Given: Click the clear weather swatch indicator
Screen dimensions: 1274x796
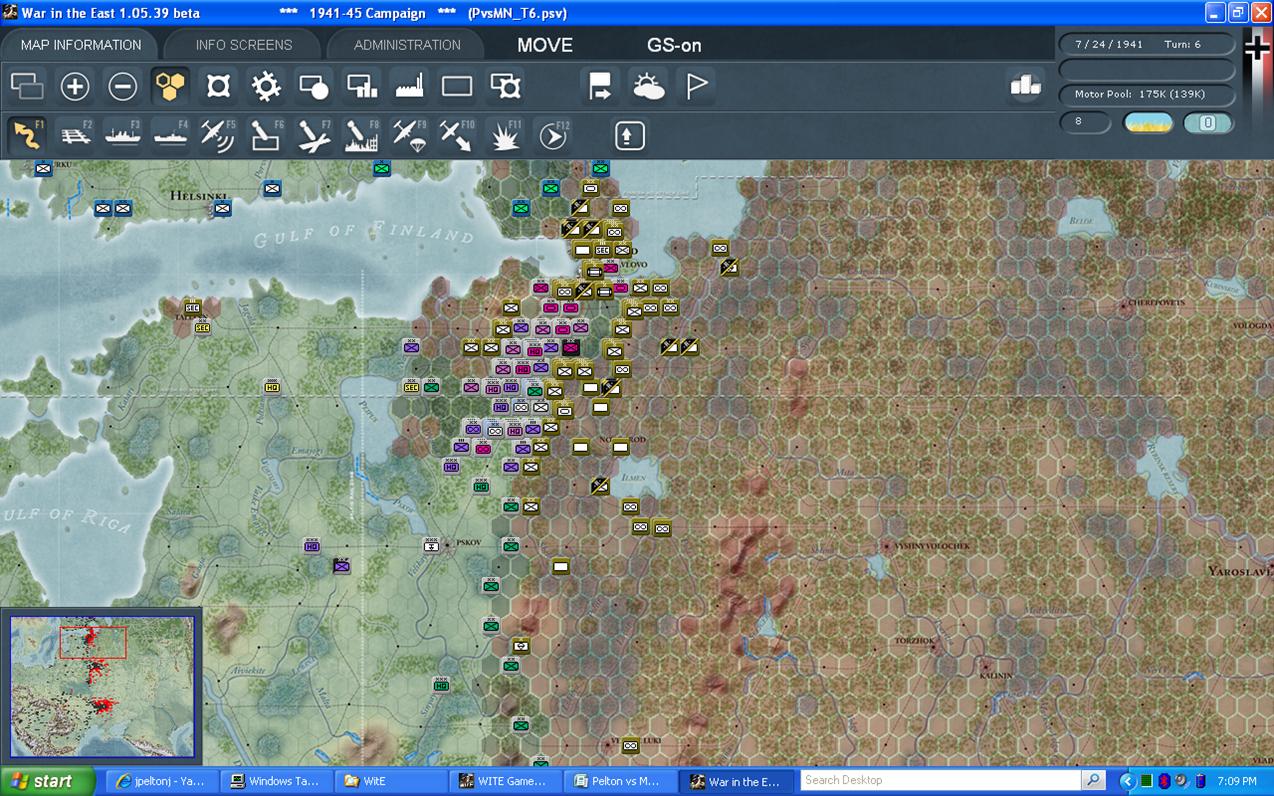Looking at the screenshot, I should 1149,123.
